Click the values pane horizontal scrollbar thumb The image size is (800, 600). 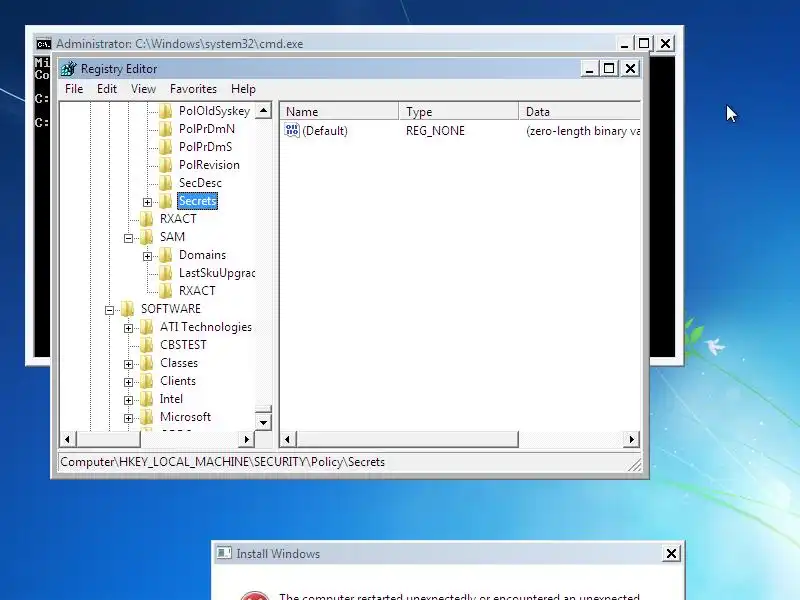[x=407, y=439]
